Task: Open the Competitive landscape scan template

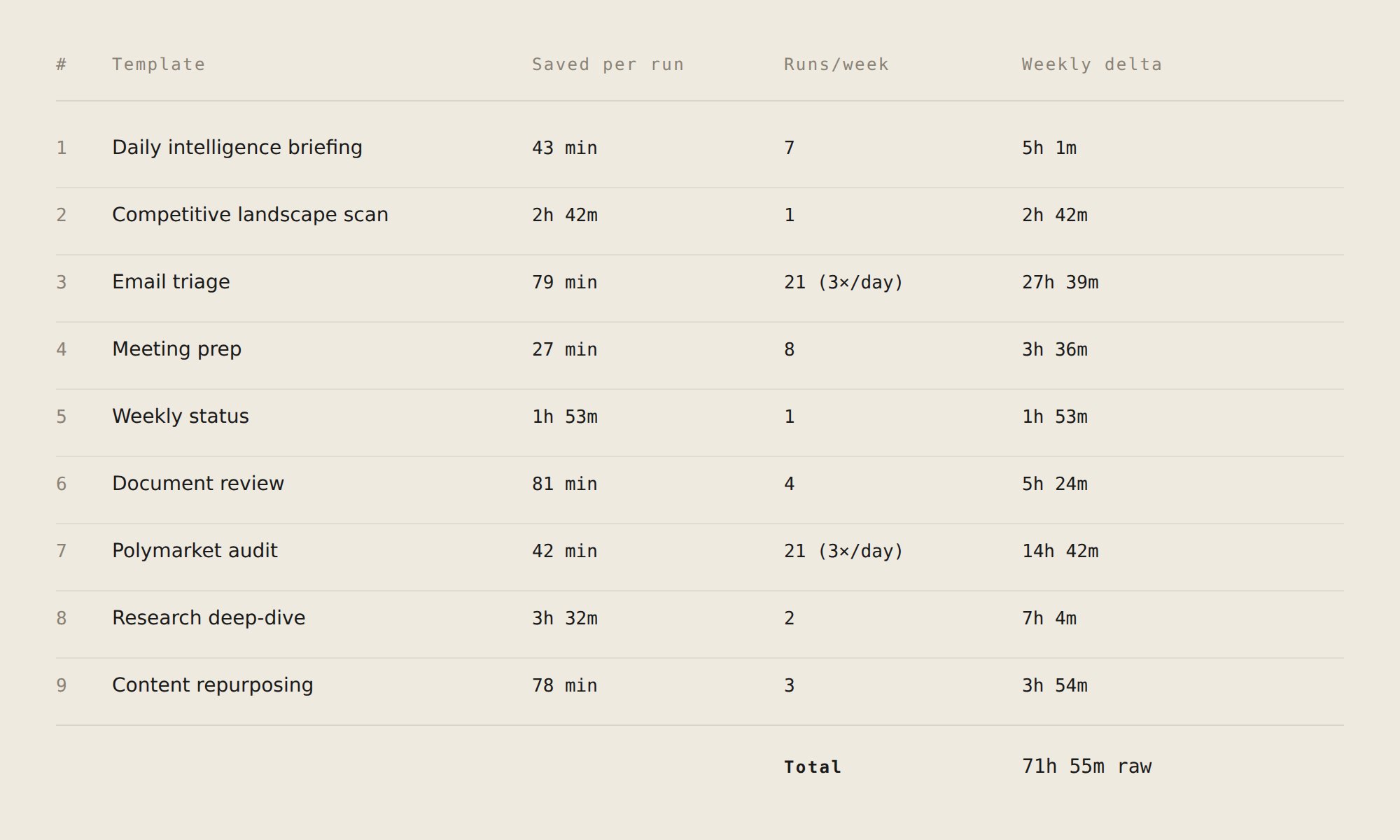Action: (250, 215)
